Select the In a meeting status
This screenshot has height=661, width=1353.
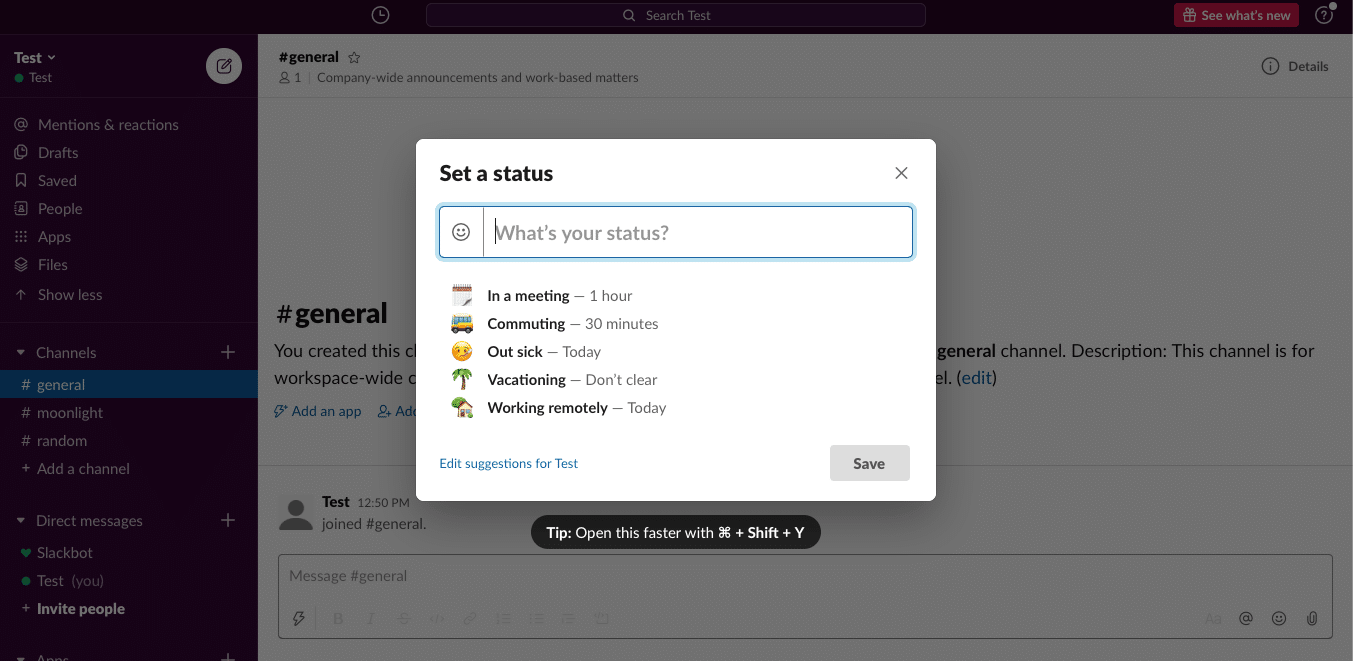(560, 296)
